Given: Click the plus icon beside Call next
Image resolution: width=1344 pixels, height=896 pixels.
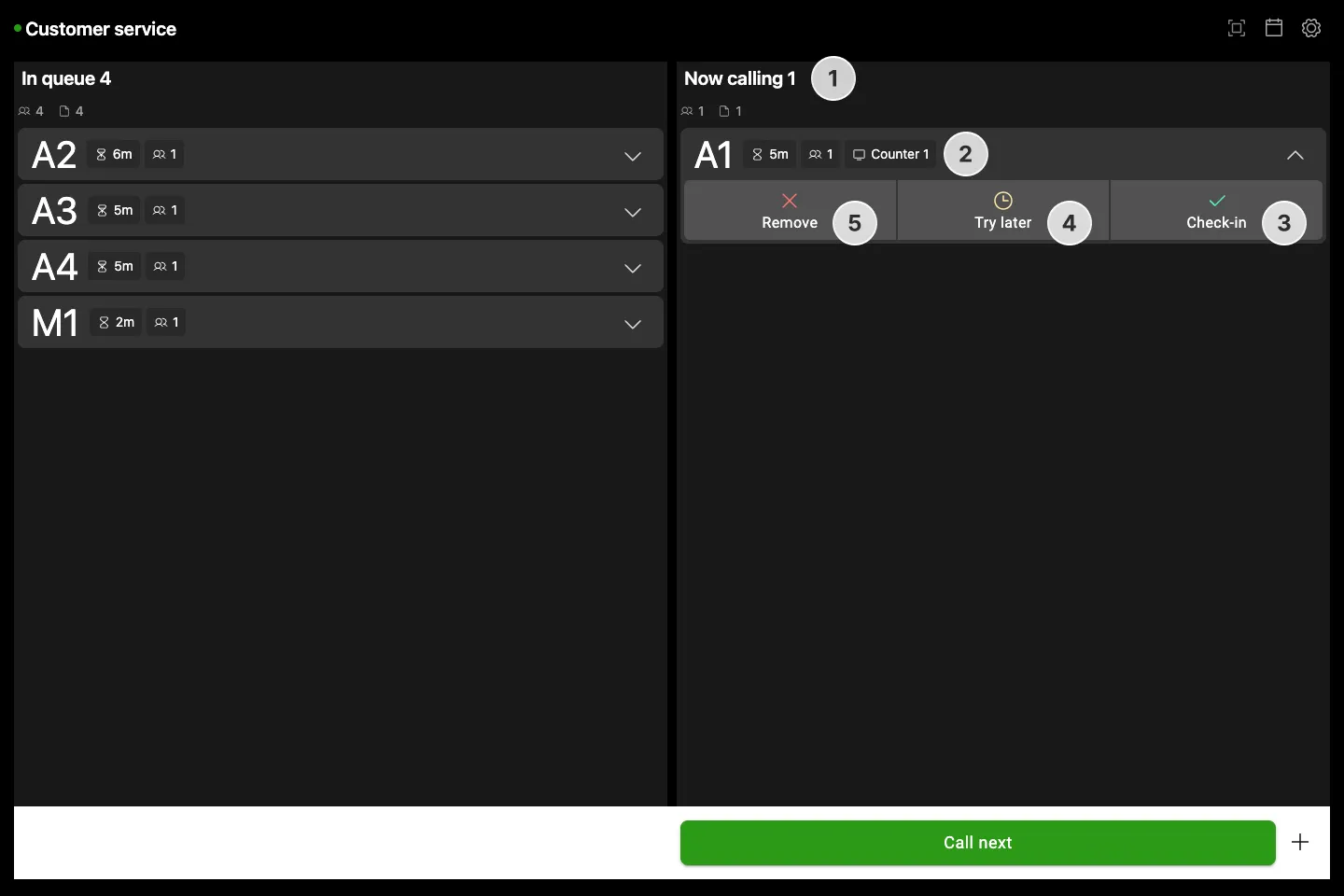Looking at the screenshot, I should pyautogui.click(x=1300, y=843).
